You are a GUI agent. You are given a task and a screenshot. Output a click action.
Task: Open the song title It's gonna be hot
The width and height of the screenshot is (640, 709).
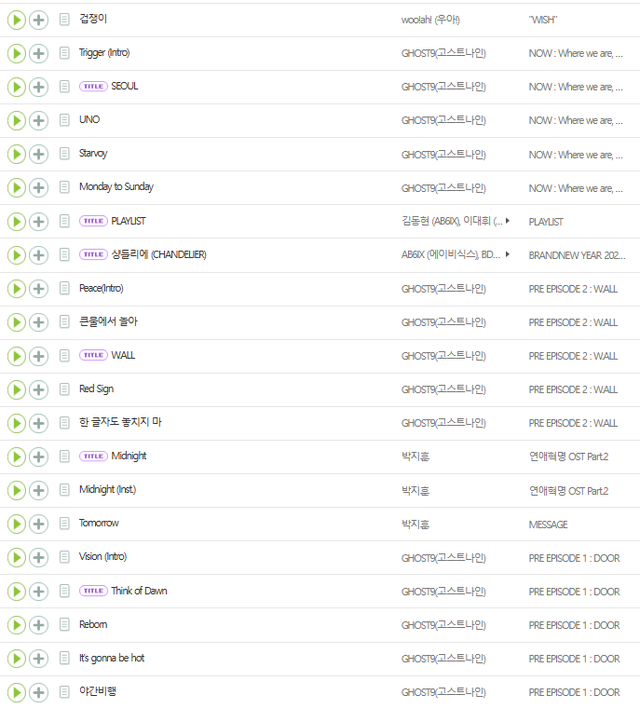111,658
